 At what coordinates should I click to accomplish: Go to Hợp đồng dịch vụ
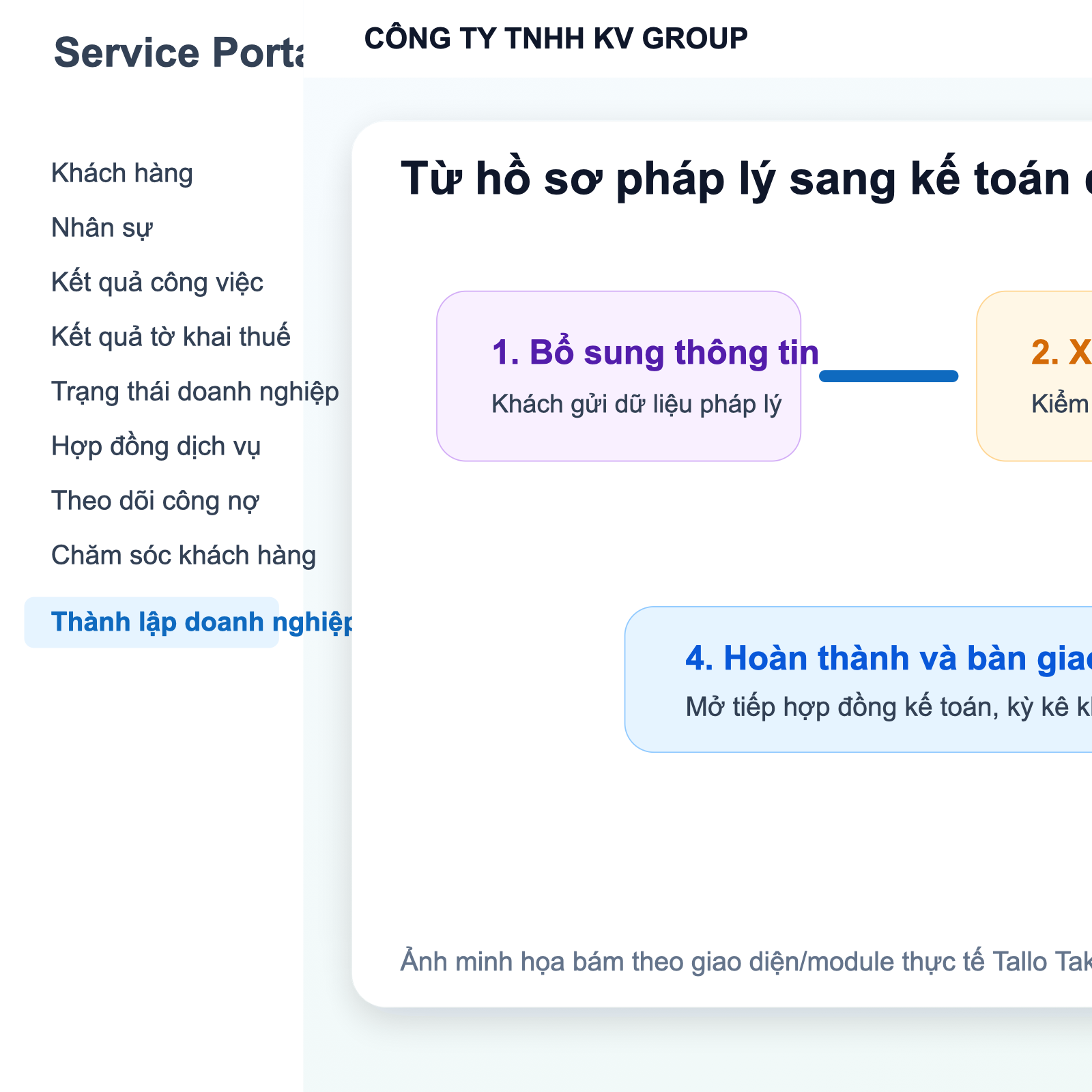point(156,446)
